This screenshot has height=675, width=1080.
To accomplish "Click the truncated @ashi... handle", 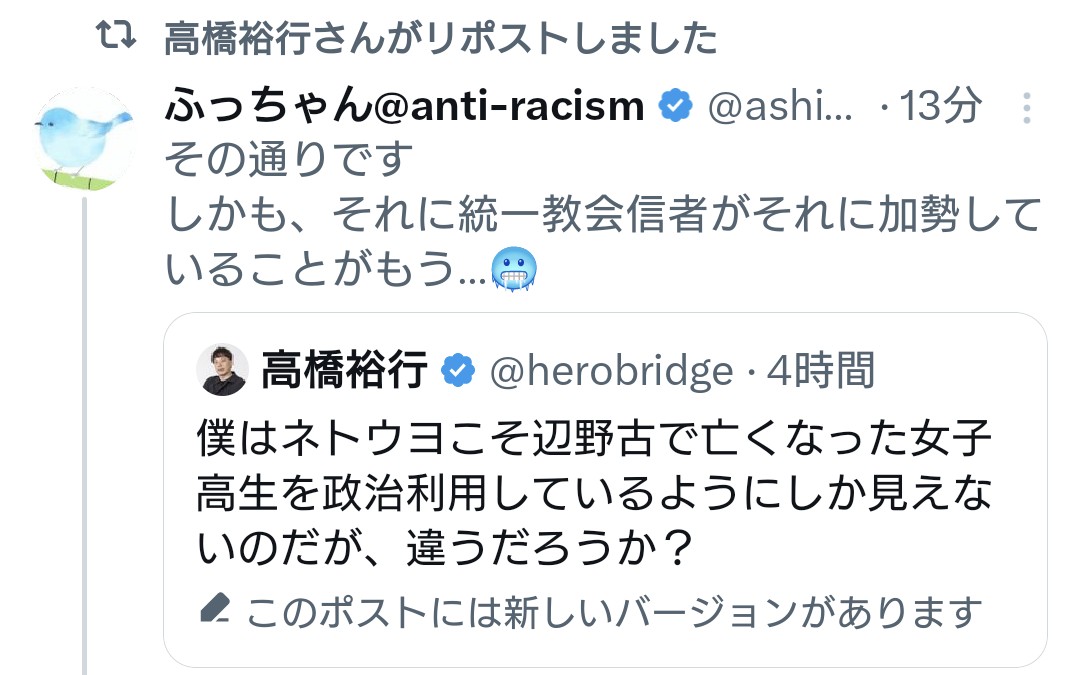I will point(780,106).
